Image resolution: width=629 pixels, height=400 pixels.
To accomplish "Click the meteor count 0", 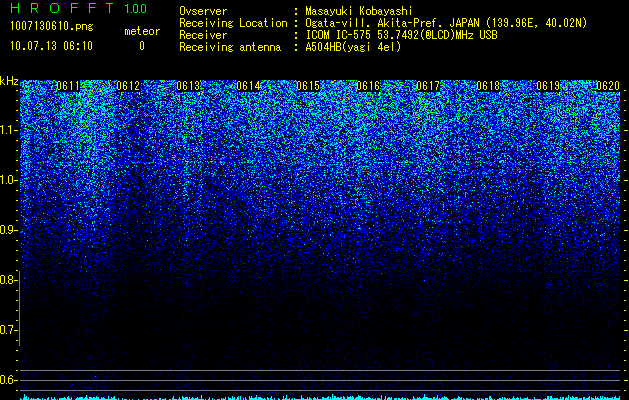I will [x=142, y=46].
